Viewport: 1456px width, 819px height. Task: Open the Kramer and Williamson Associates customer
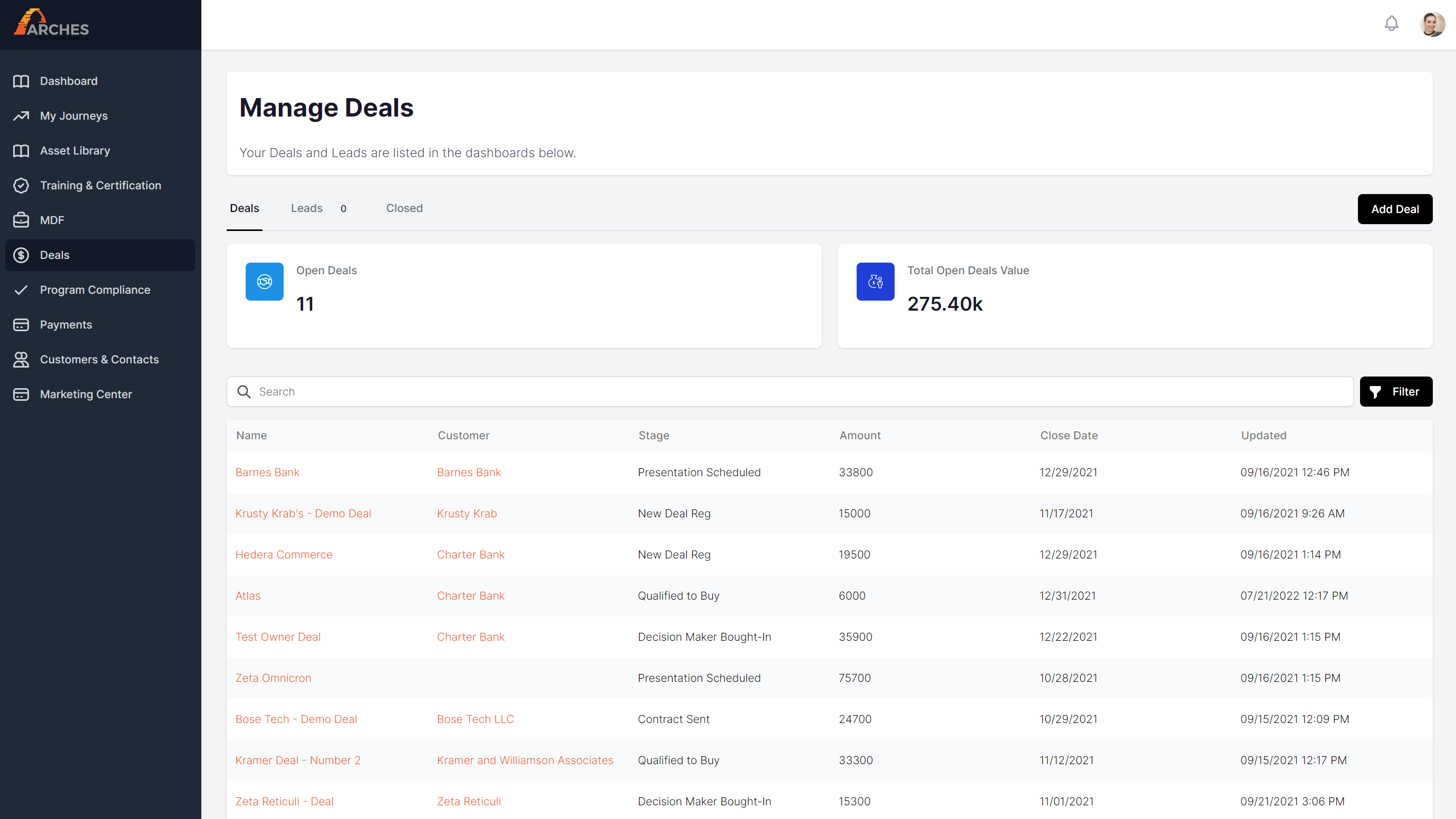525,759
